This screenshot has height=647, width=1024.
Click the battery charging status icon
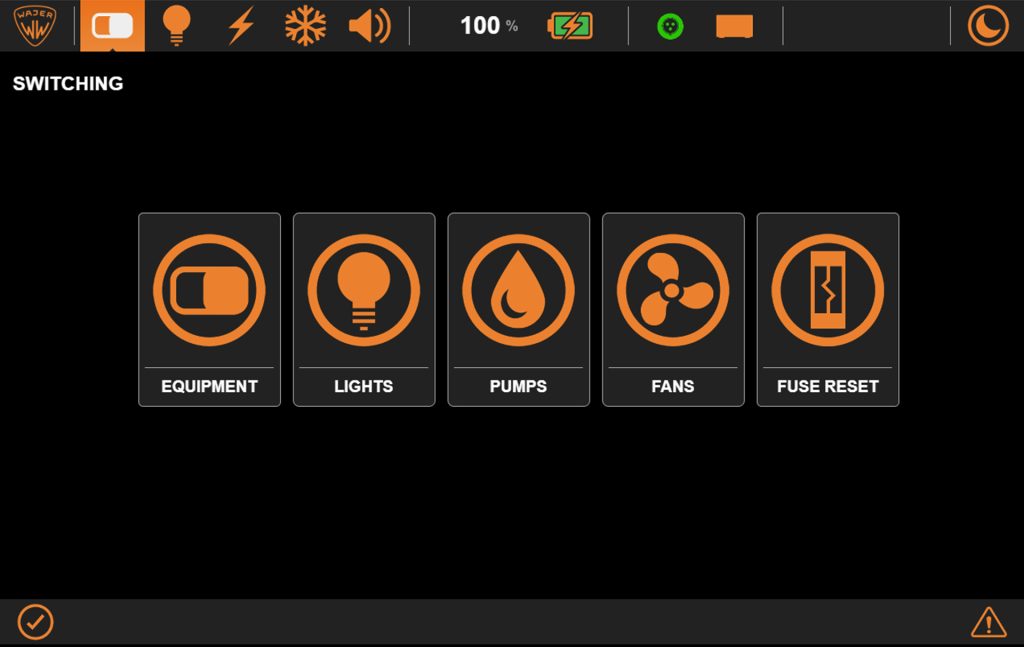coord(570,26)
